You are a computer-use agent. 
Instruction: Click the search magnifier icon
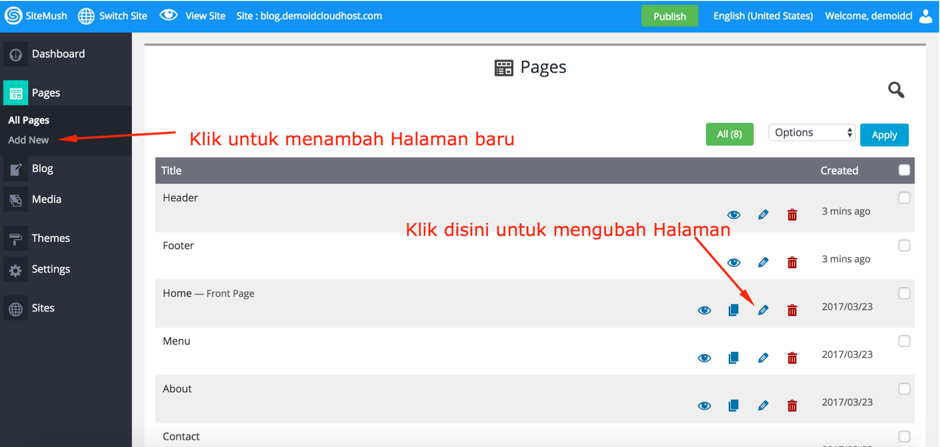point(896,90)
